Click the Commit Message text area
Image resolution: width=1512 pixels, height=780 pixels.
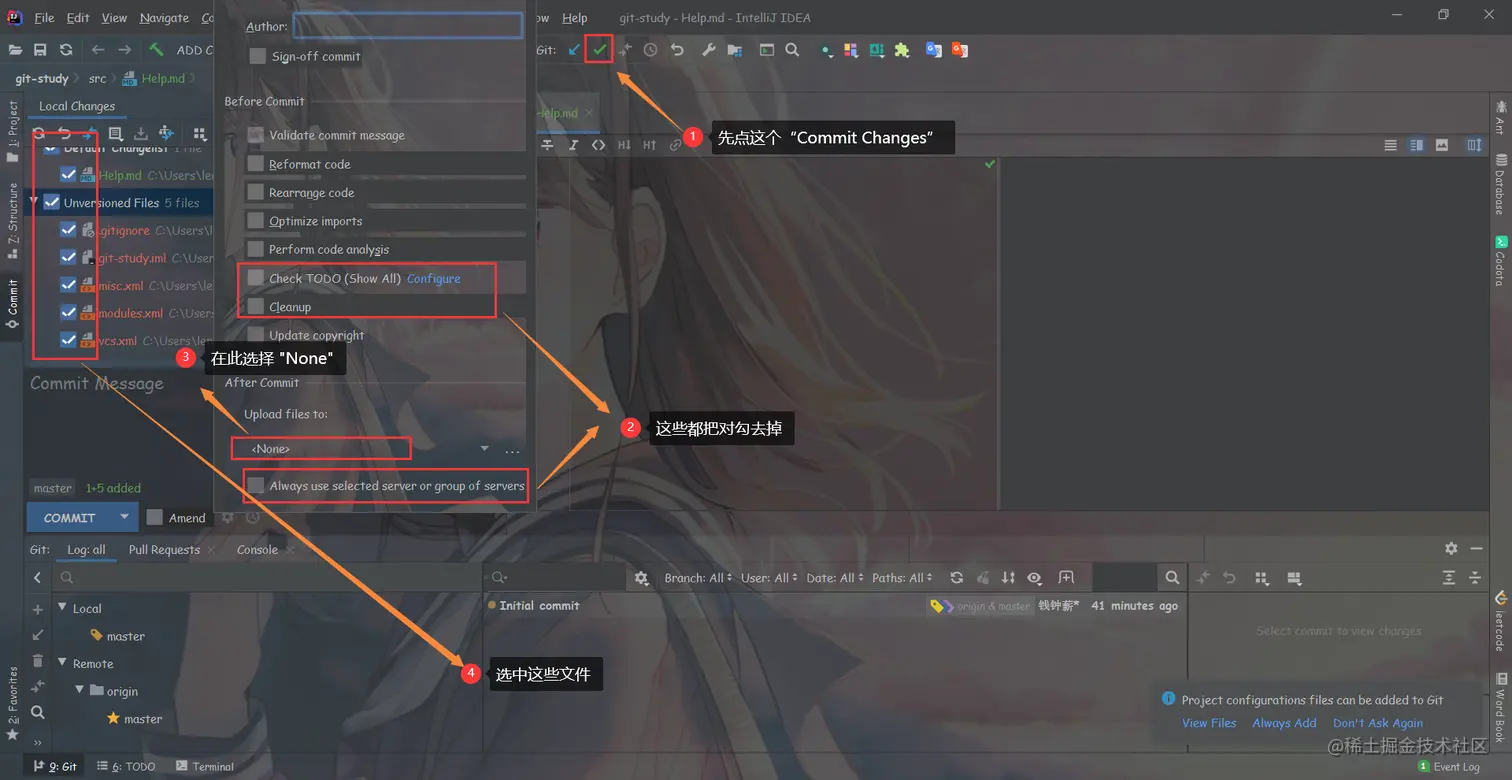118,420
